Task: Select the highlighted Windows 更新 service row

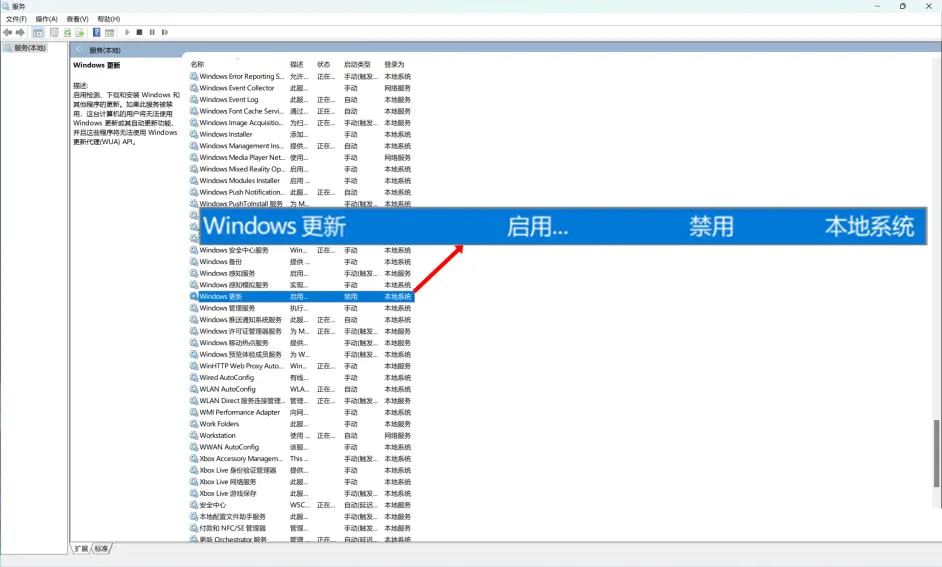Action: 301,297
